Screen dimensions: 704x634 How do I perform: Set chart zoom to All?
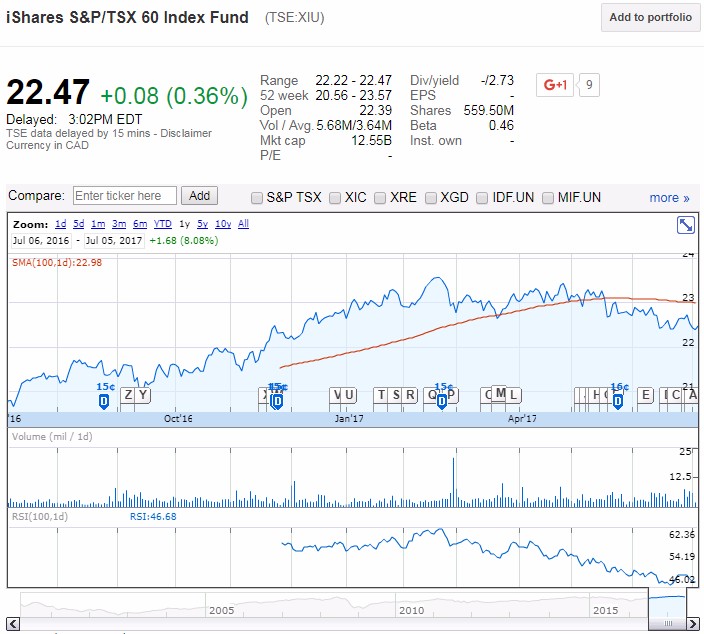243,224
